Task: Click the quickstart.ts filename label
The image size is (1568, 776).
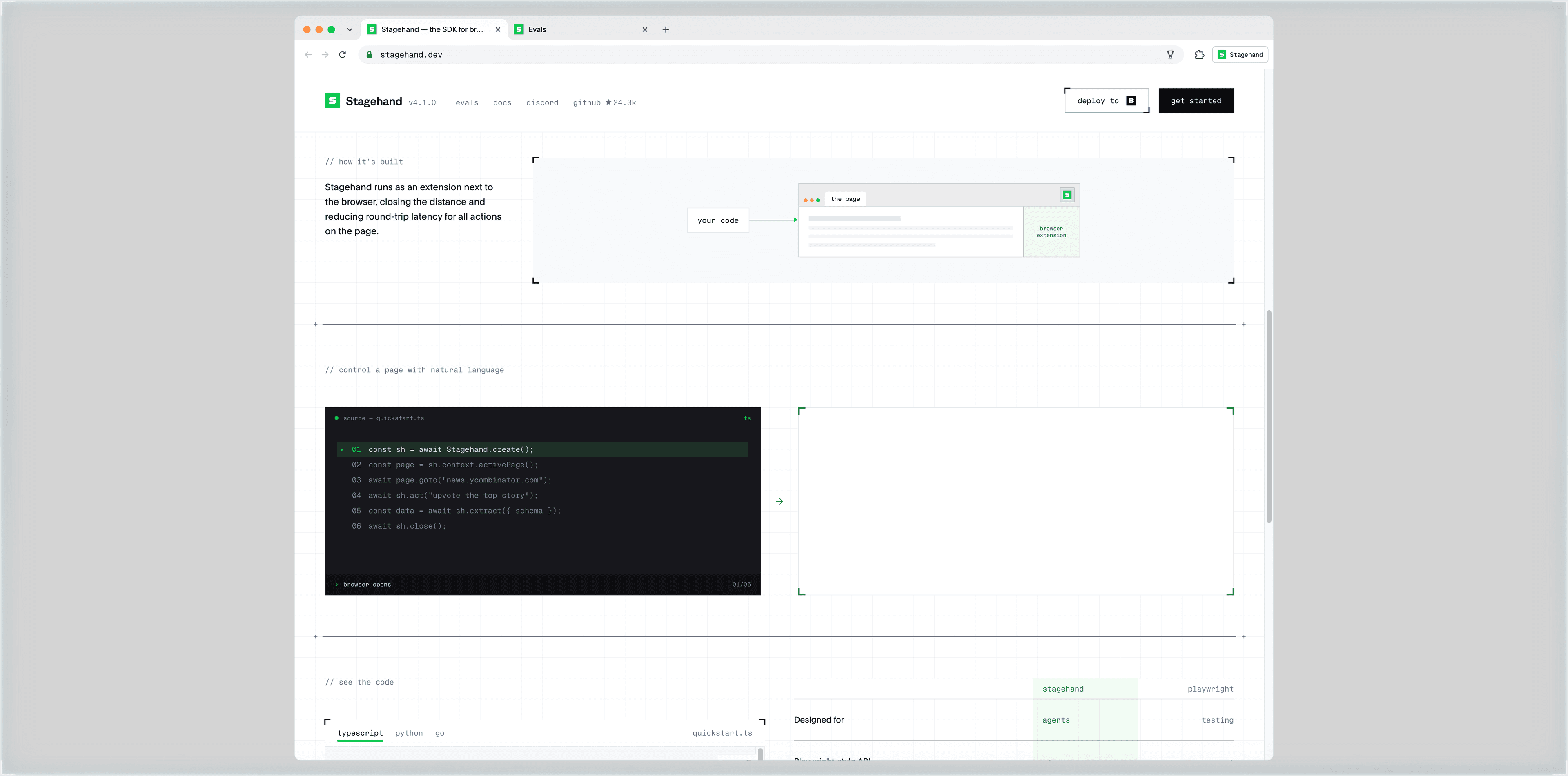Action: (722, 733)
